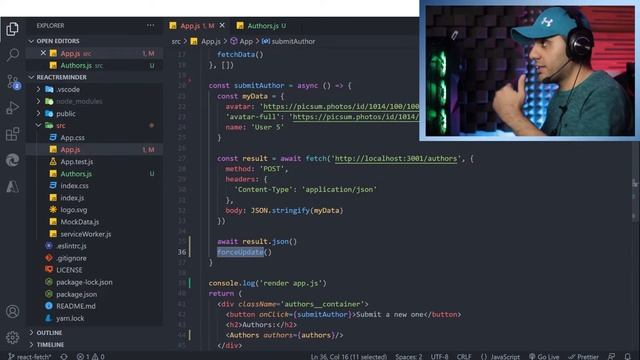The image size is (640, 360).
Task: Click the Synchronize Changes icon
Action: pos(64,356)
